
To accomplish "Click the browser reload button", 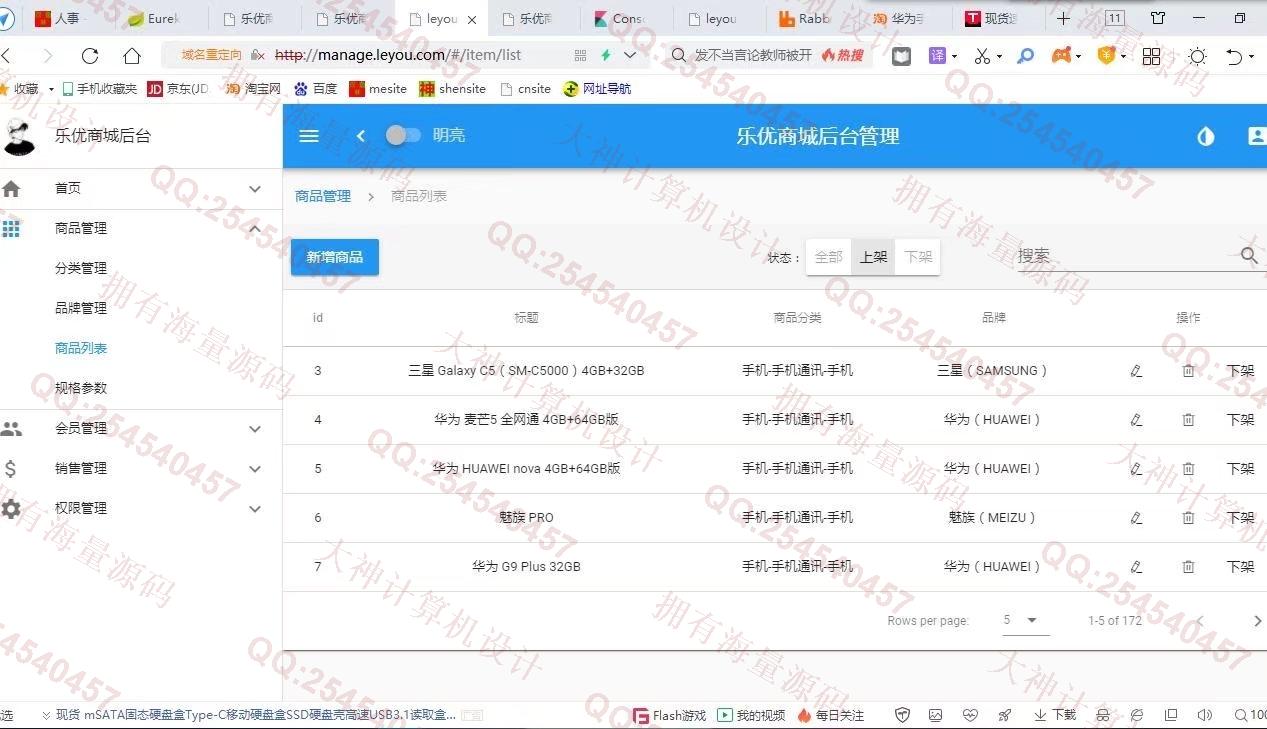I will [x=90, y=56].
